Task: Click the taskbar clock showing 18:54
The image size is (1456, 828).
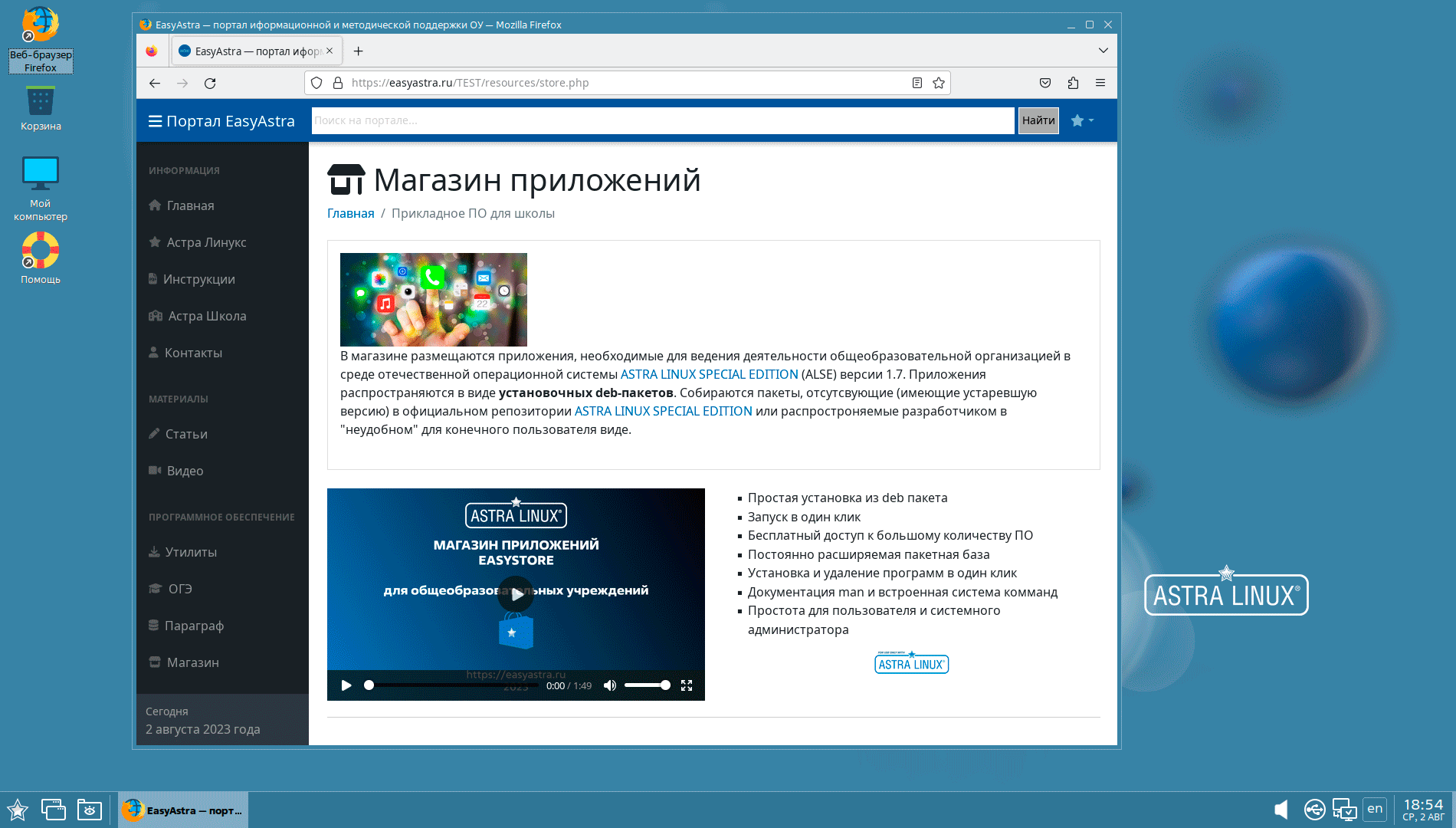Action: pyautogui.click(x=1423, y=809)
